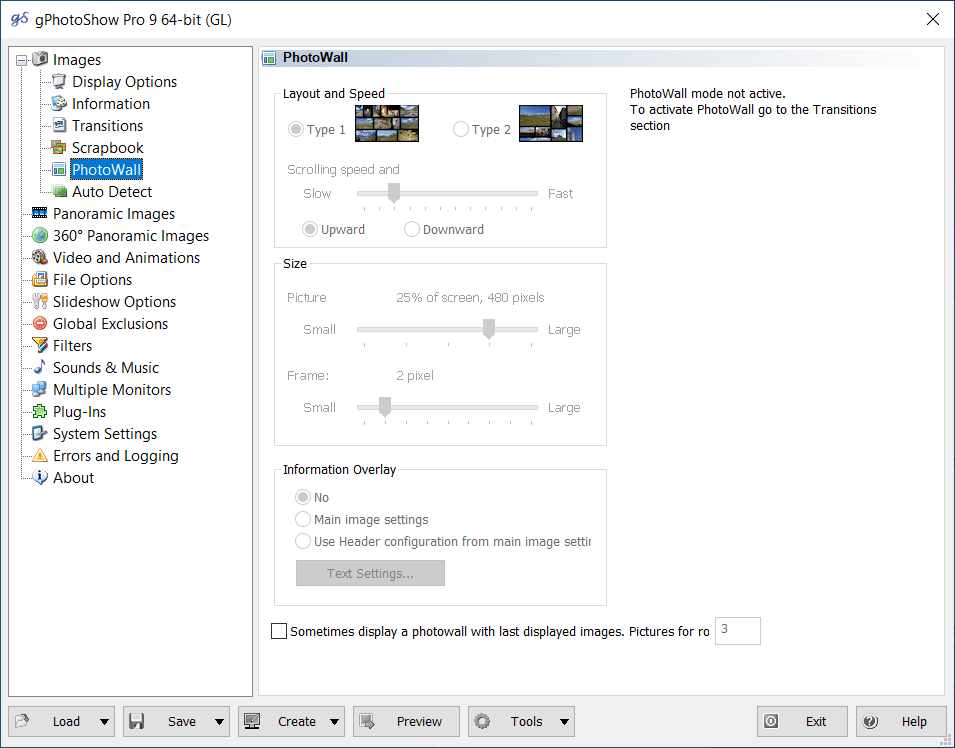Click the scrolling speed slider handle

coord(394,193)
